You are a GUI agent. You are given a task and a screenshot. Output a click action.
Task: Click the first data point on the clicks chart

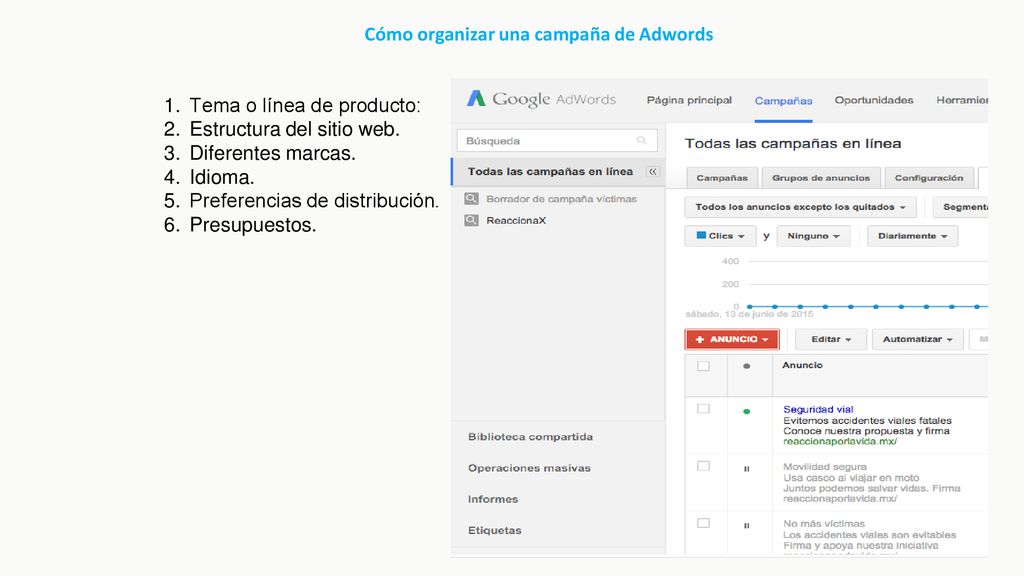point(750,306)
